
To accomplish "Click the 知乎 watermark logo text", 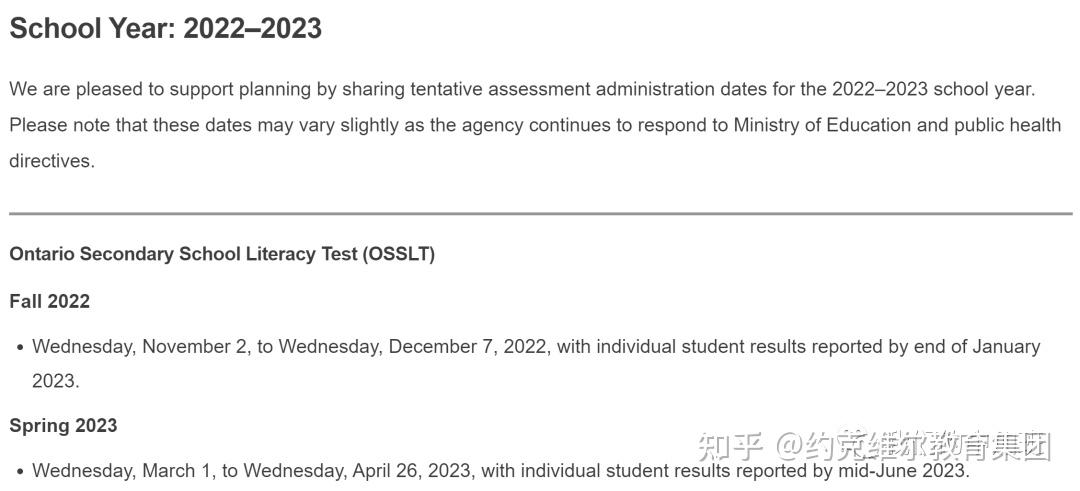I will (730, 445).
